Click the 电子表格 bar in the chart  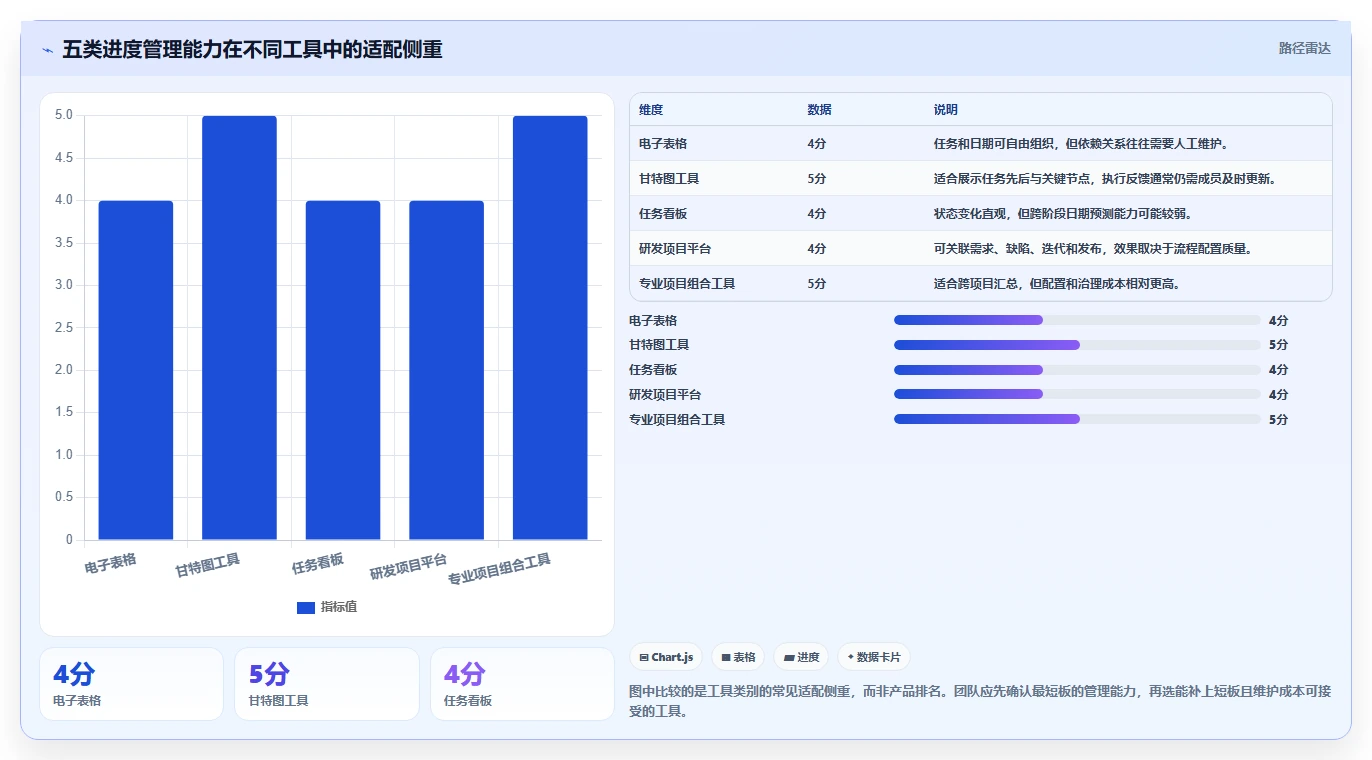(x=136, y=370)
